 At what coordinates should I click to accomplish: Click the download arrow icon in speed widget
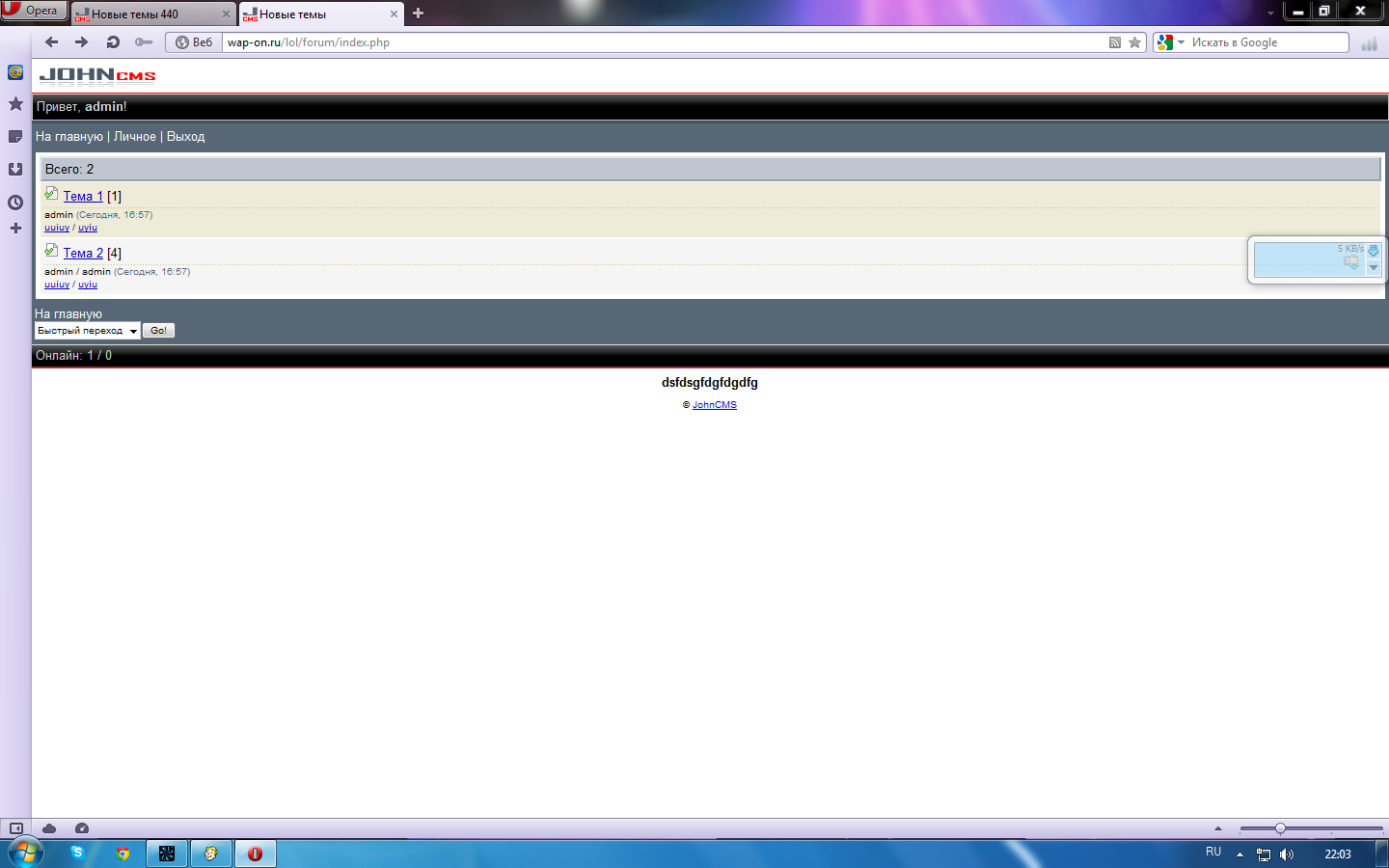coord(1374,251)
